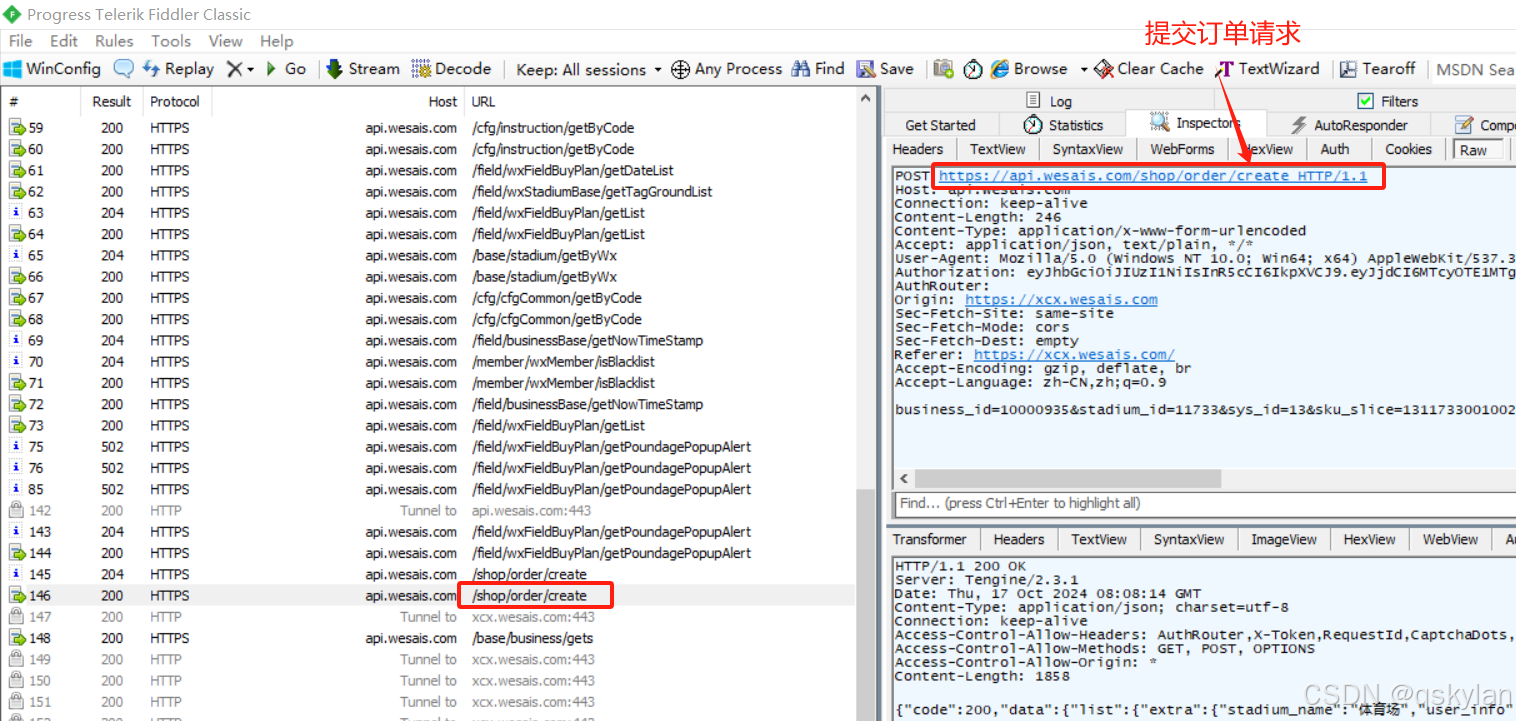Viewport: 1516px width, 721px height.
Task: Open the Rules menu
Action: (x=114, y=41)
